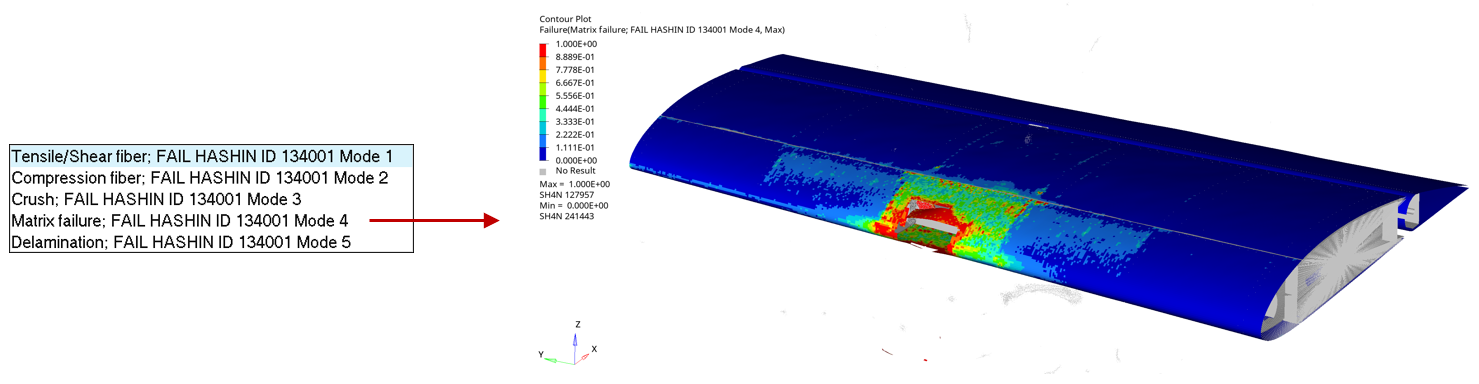Click the dark blue legend color band

point(543,153)
